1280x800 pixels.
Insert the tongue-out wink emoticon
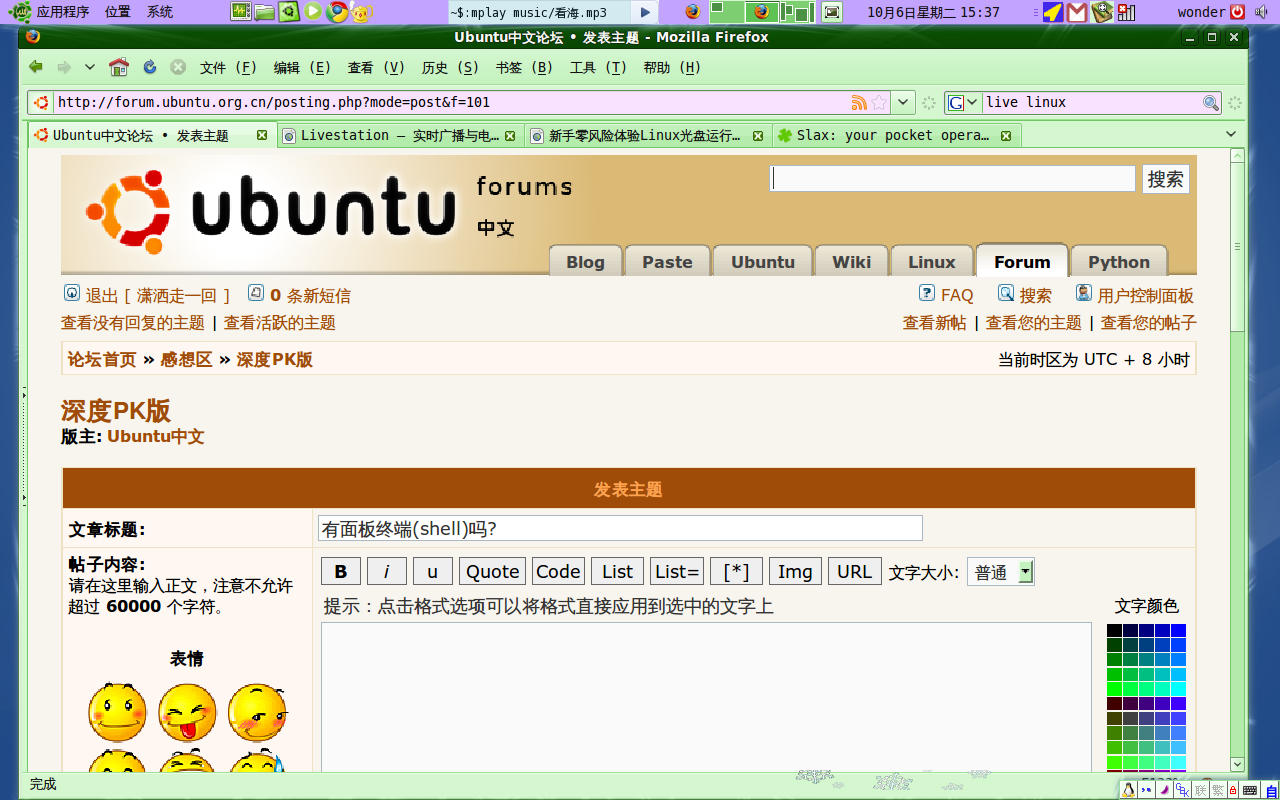point(187,712)
